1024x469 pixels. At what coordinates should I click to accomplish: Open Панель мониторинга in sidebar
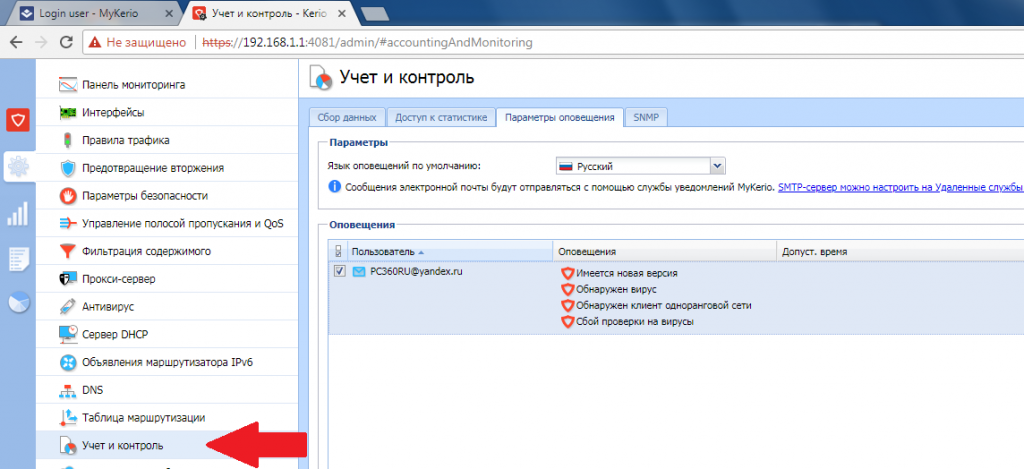[133, 85]
